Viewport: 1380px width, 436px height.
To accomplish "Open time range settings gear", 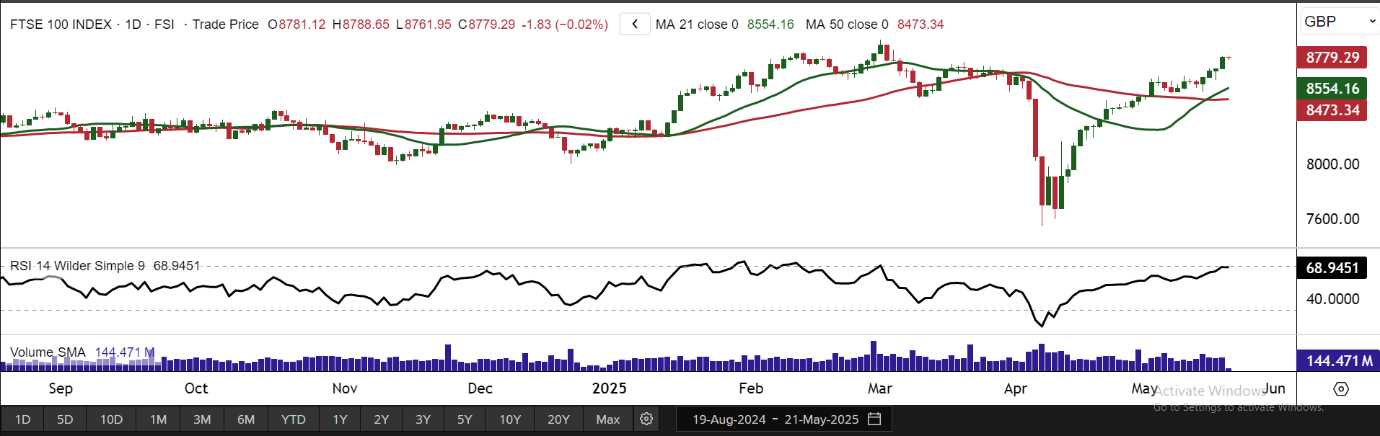I will pyautogui.click(x=647, y=419).
